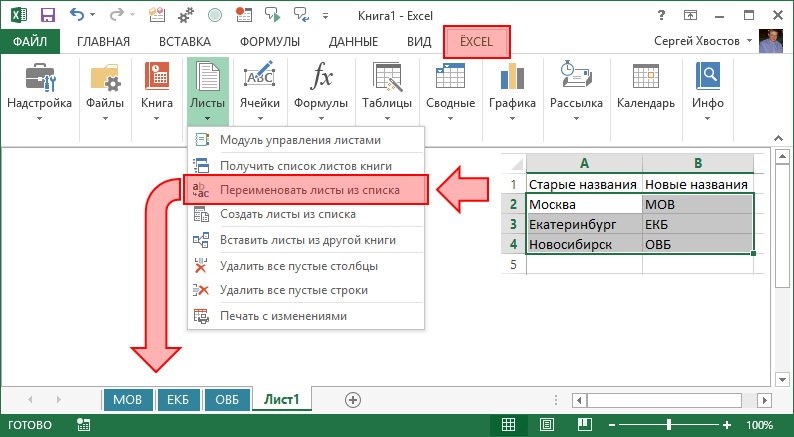Choose Печать с изменениями
Viewport: 794px width, 437px height.
(x=306, y=316)
